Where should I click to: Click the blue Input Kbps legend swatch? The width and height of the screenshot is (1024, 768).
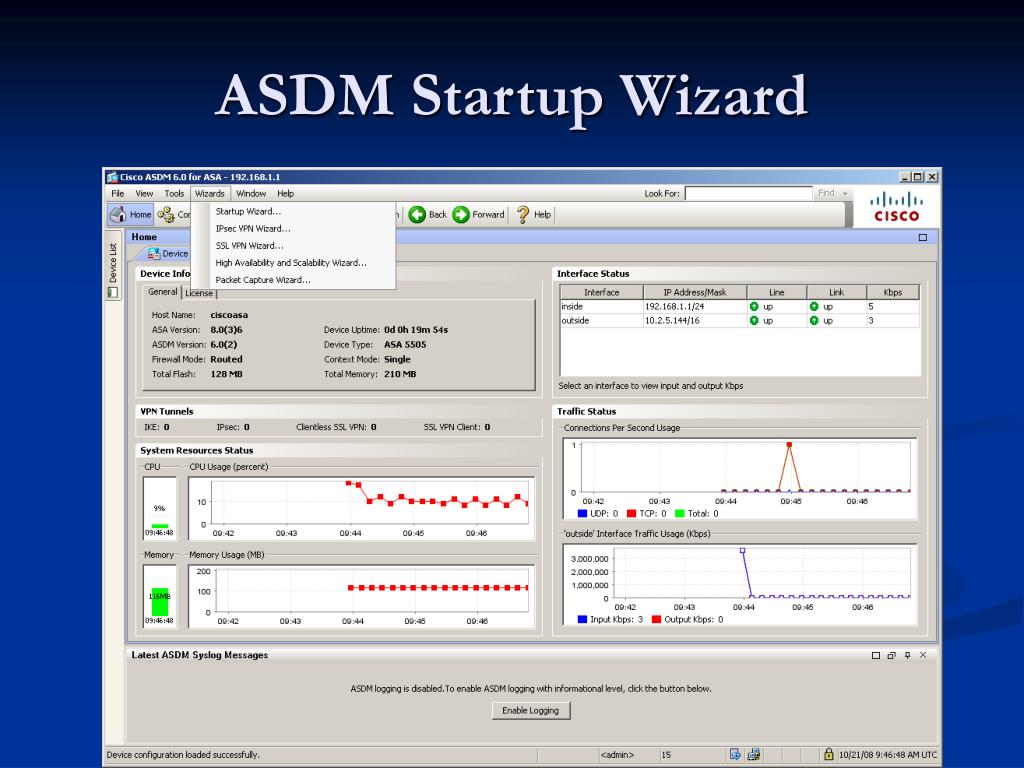(x=583, y=619)
